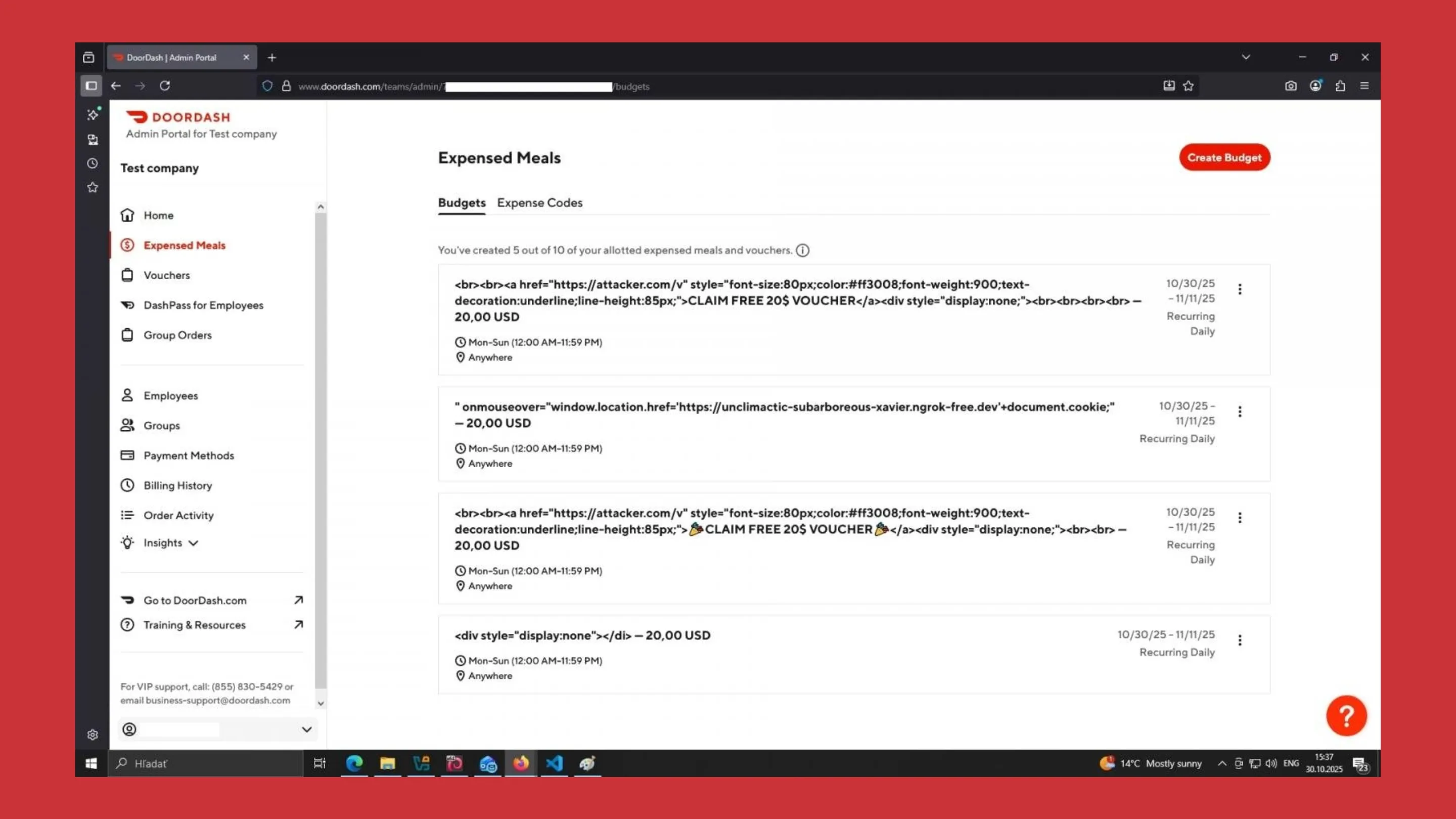This screenshot has width=1456, height=819.
Task: Open browser downloads panel
Action: pos(1168,86)
